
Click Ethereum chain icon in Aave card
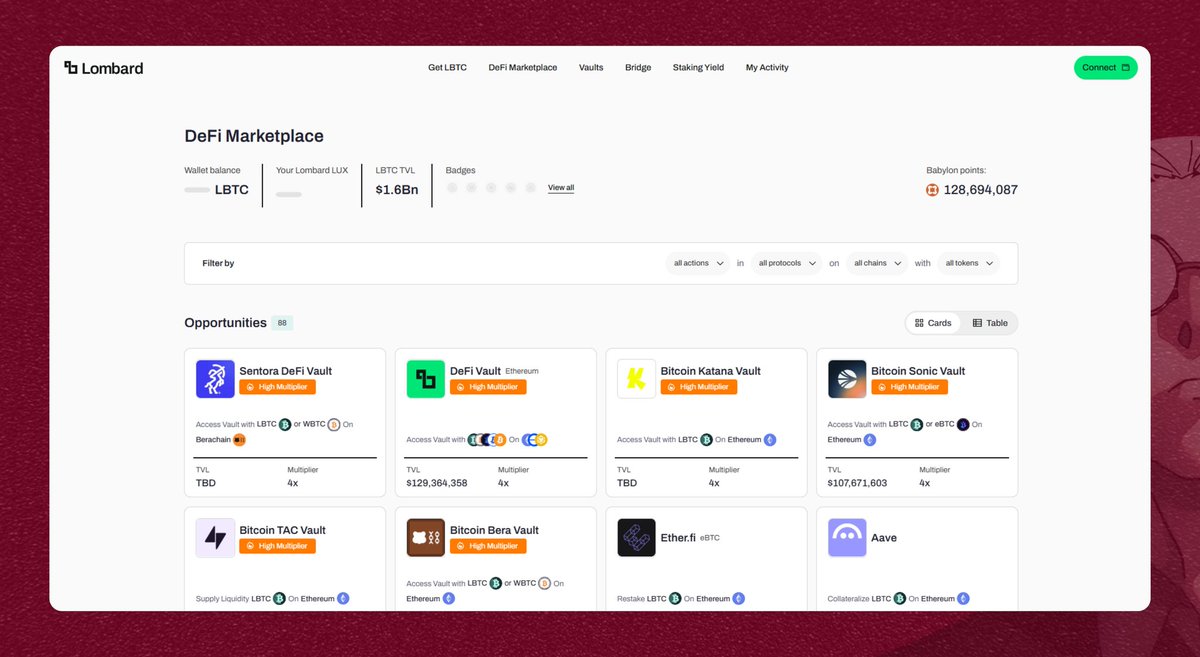pos(964,599)
